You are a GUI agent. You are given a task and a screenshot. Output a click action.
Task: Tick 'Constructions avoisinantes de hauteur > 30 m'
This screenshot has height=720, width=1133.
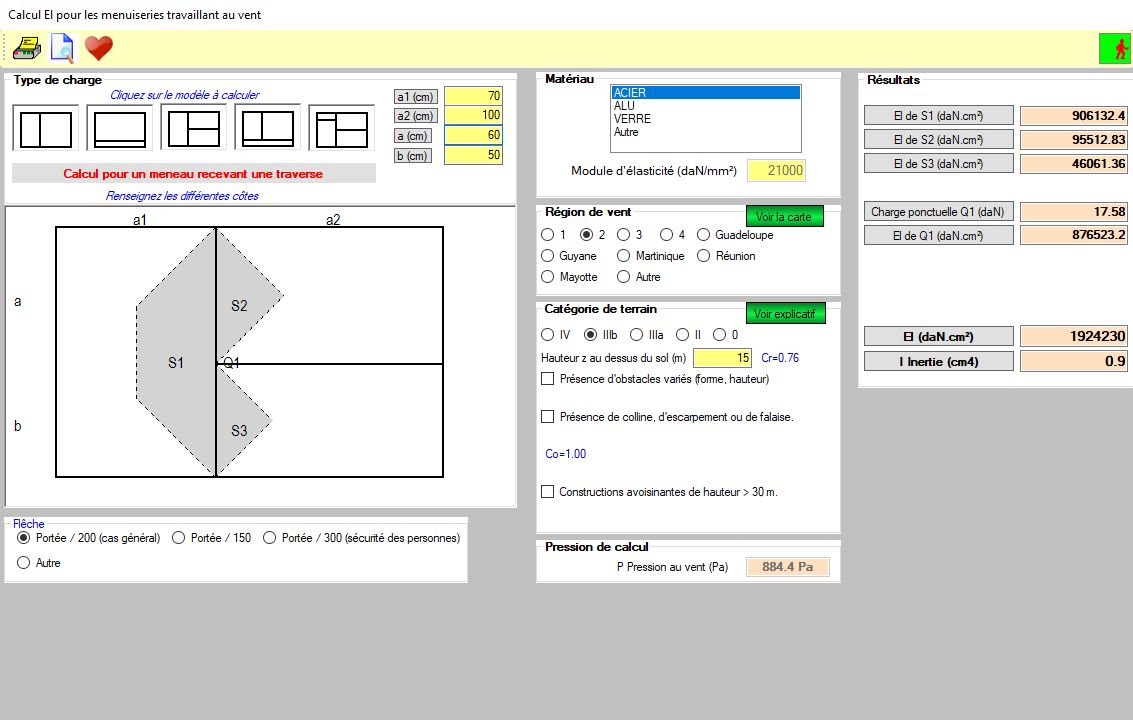pos(547,492)
